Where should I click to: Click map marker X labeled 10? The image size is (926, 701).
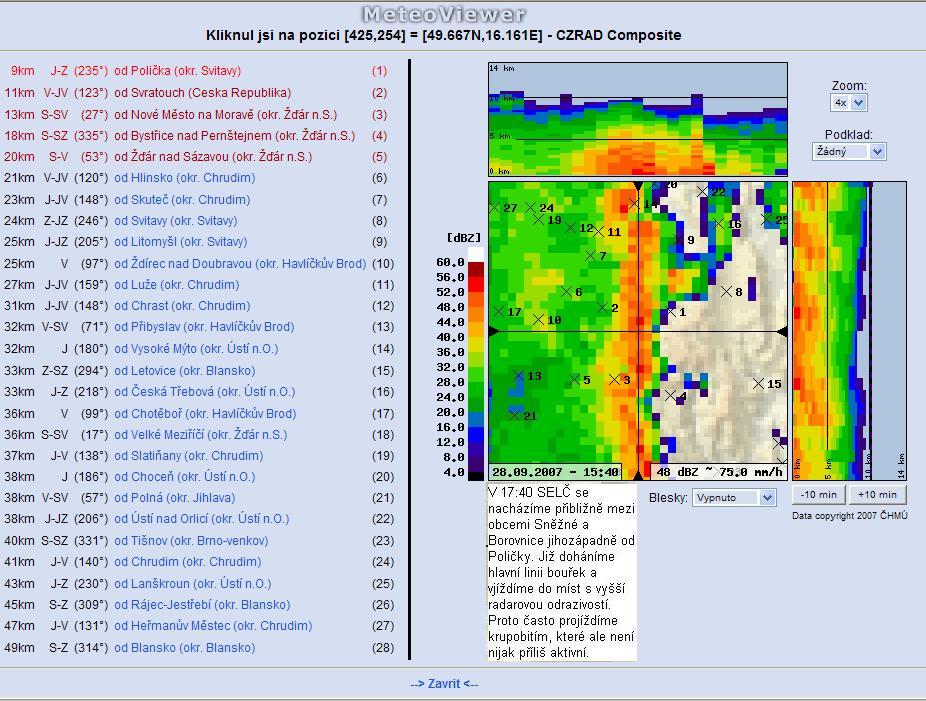pos(538,319)
